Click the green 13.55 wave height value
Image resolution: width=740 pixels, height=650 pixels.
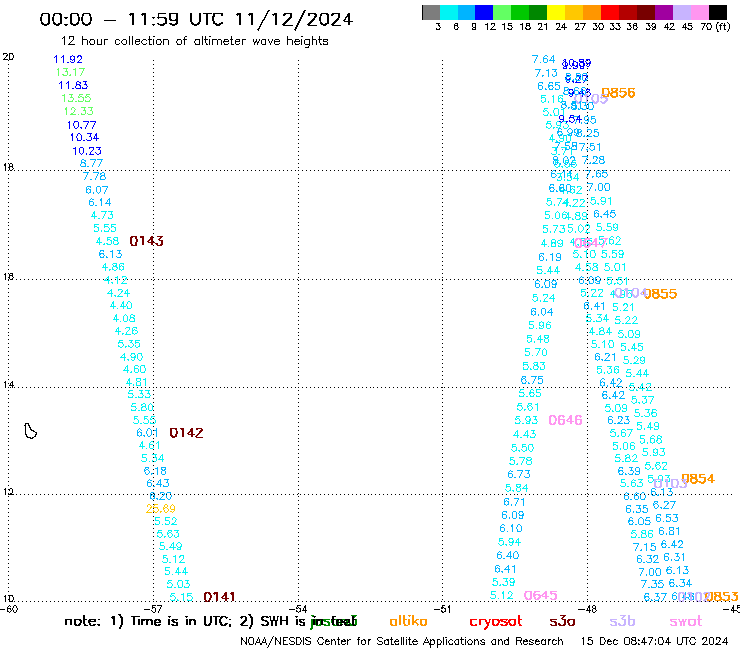click(x=76, y=98)
